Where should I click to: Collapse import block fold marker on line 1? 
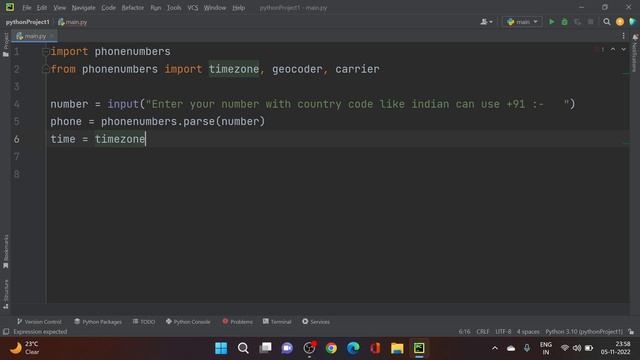pos(46,52)
